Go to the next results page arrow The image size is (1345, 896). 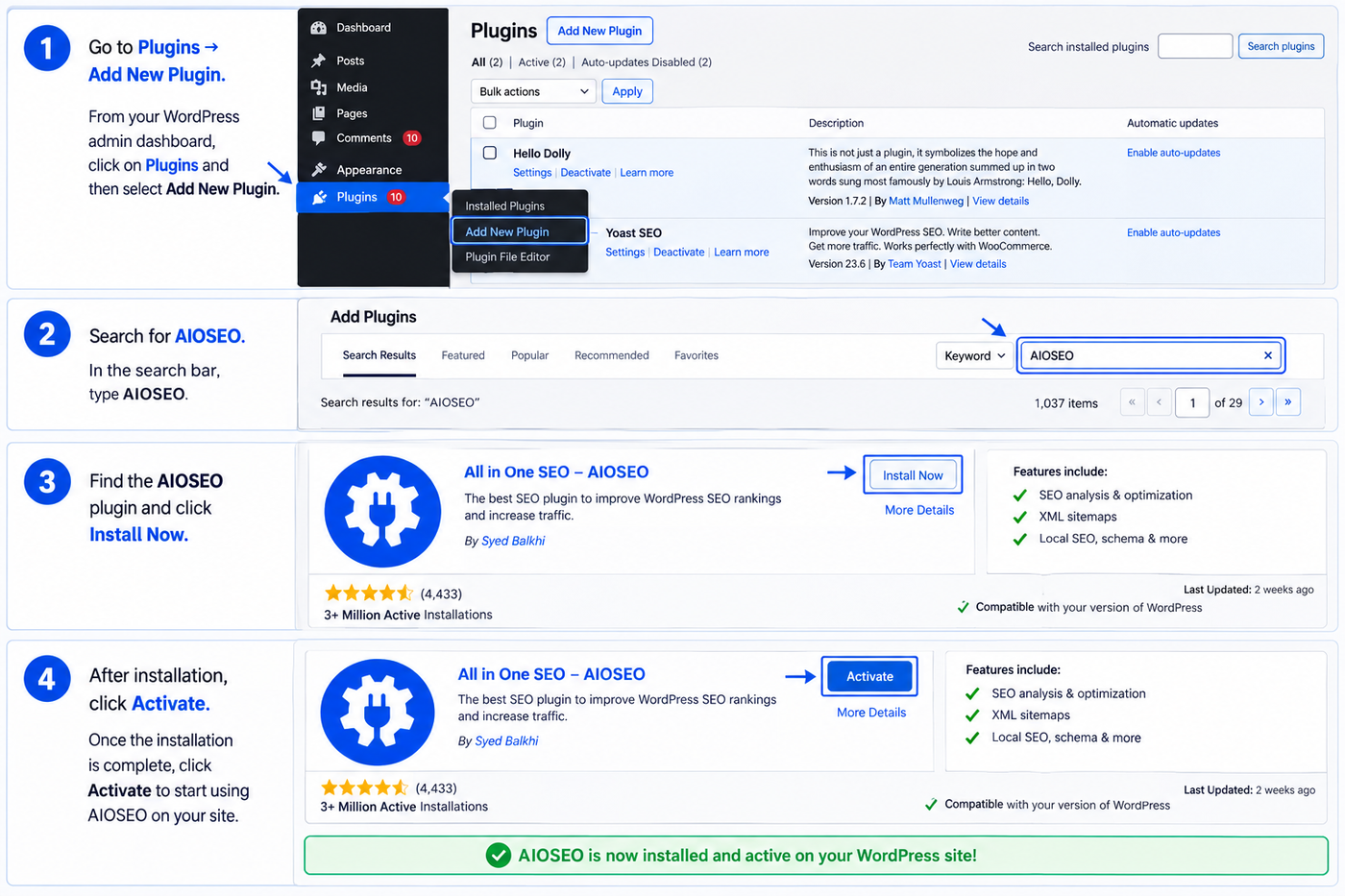[x=1261, y=402]
